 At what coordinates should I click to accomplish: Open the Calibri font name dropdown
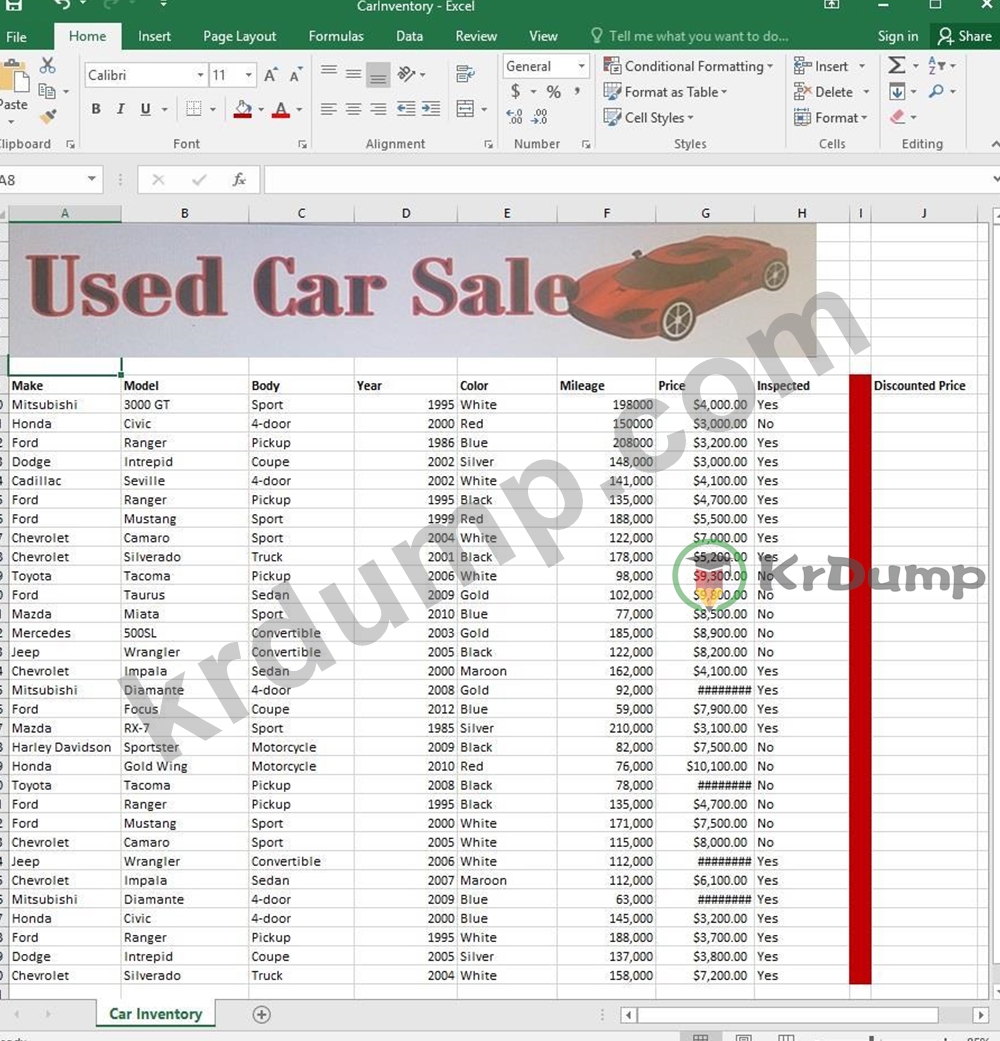coord(200,75)
